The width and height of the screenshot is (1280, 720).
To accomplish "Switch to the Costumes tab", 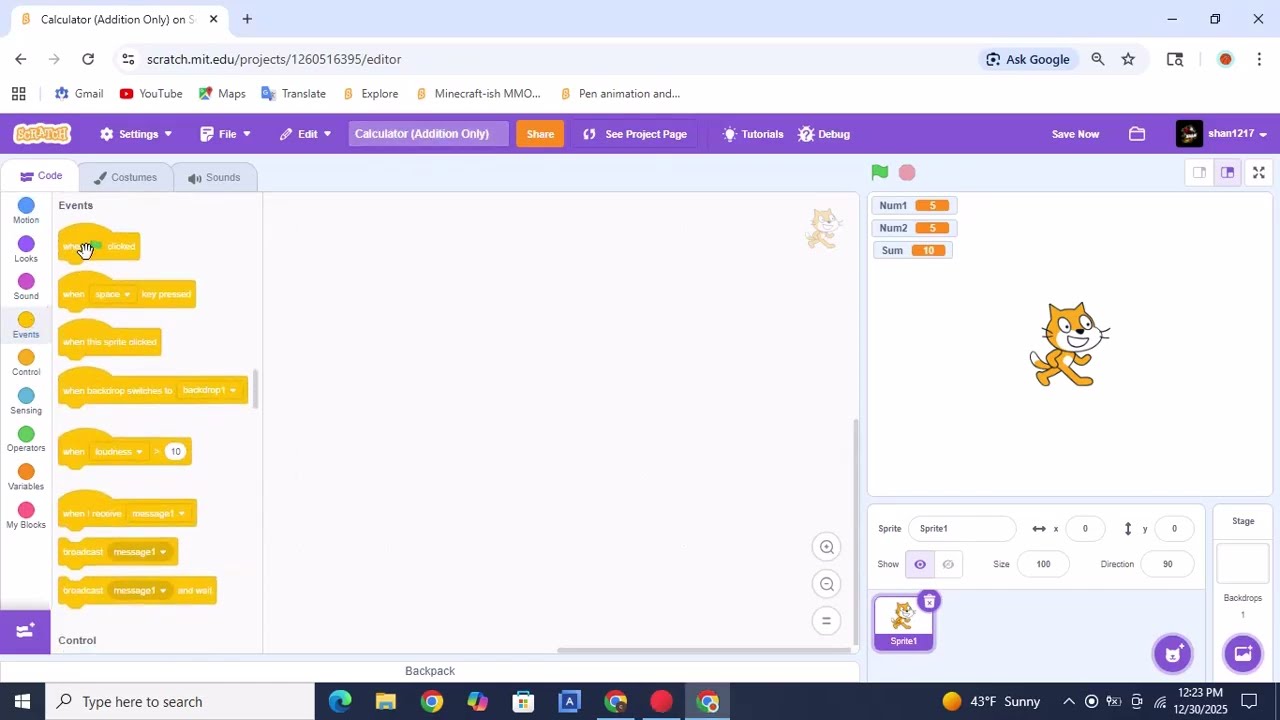I will [125, 177].
